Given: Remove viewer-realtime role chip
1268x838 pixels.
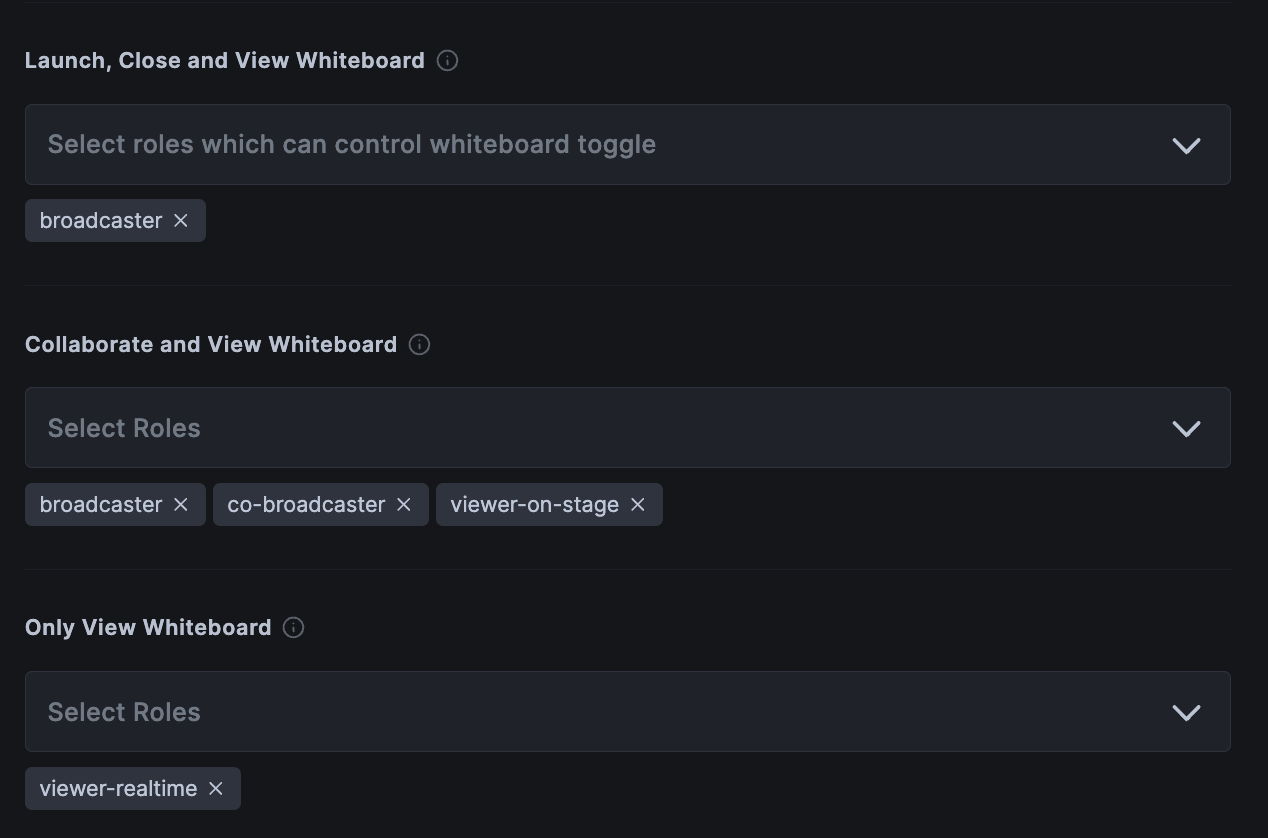Looking at the screenshot, I should point(216,789).
